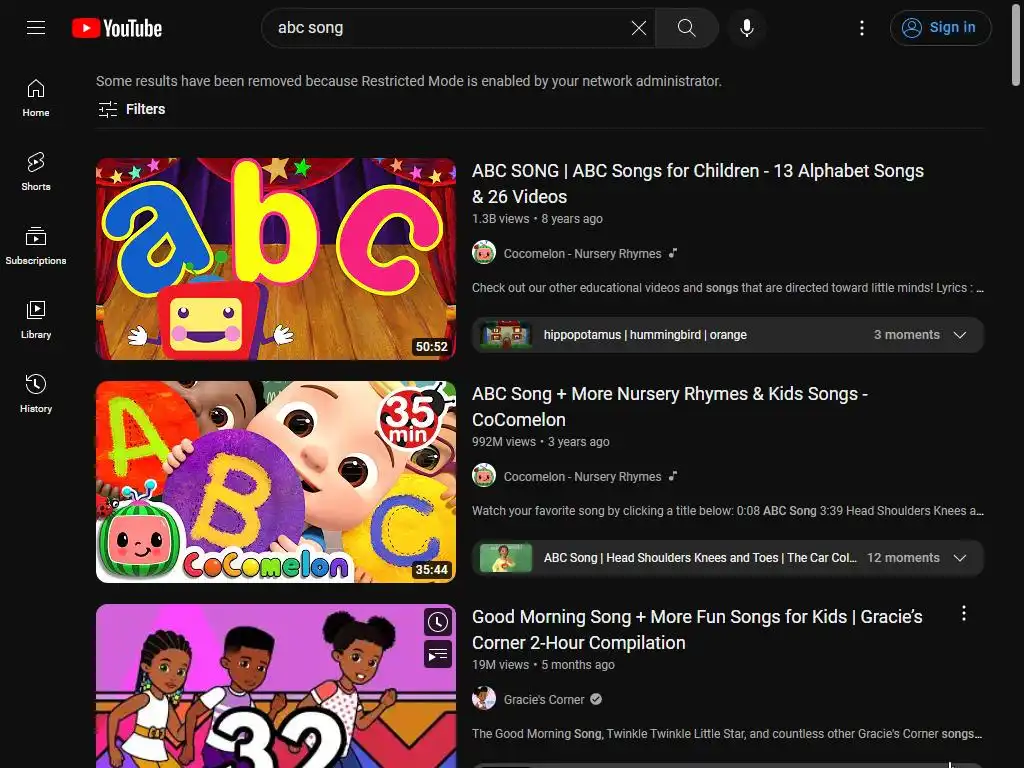Click '19M views • 5 months ago' text
Viewport: 1024px width, 768px height.
click(x=543, y=665)
